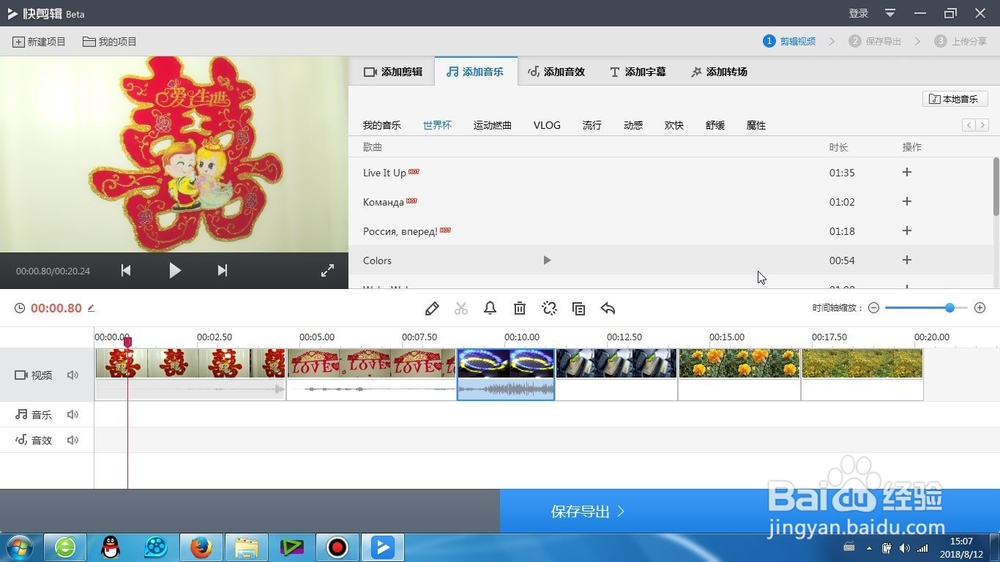Open 我的项目 my projects

click(x=110, y=41)
